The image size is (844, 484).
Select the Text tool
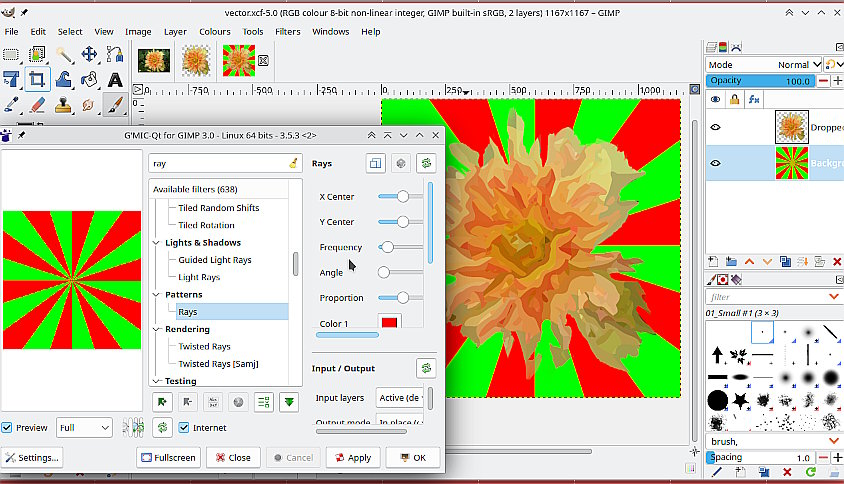(115, 80)
